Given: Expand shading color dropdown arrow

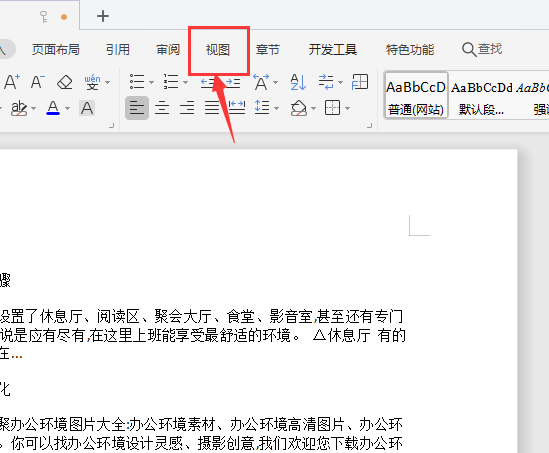Looking at the screenshot, I should [314, 109].
